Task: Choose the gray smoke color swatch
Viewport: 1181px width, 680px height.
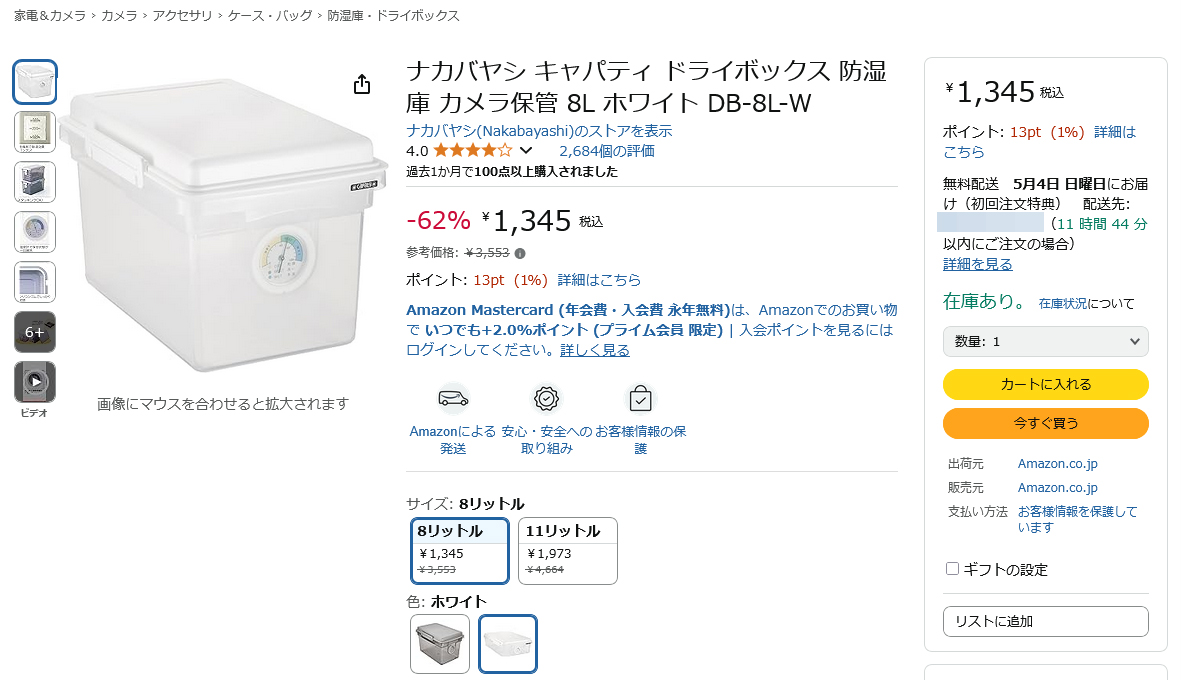Action: 440,644
